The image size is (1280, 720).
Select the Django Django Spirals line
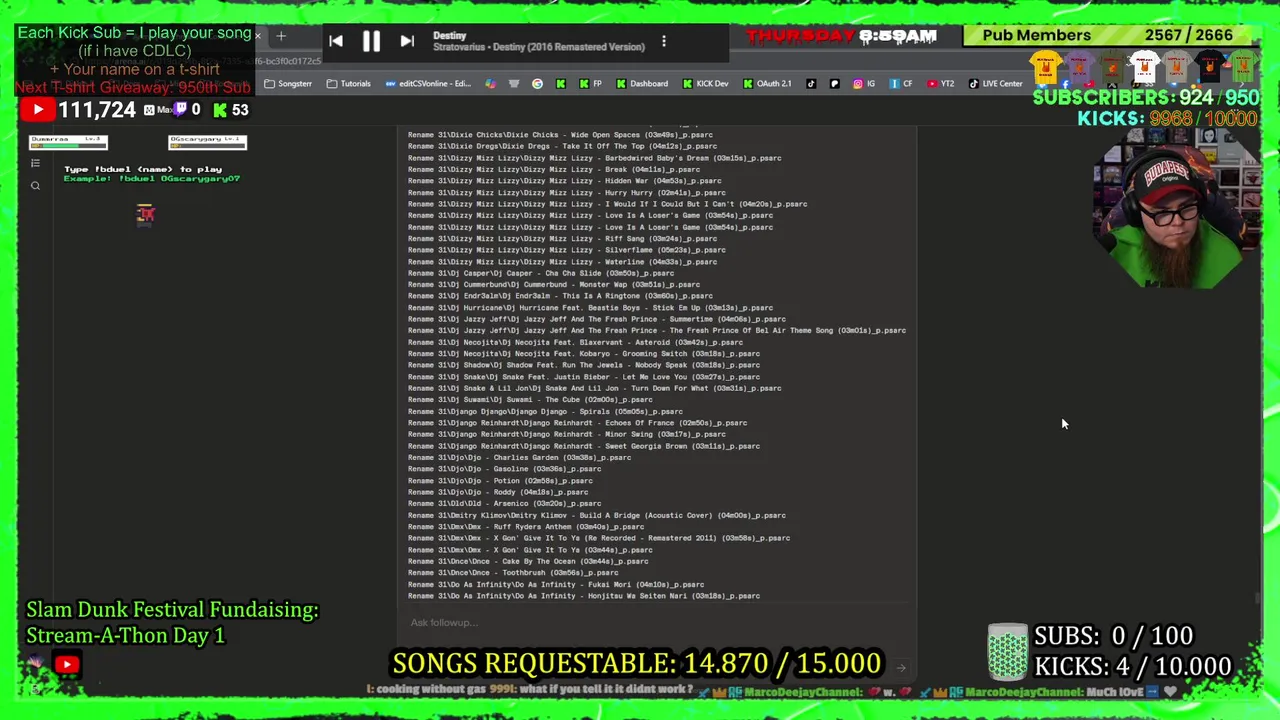coord(545,411)
